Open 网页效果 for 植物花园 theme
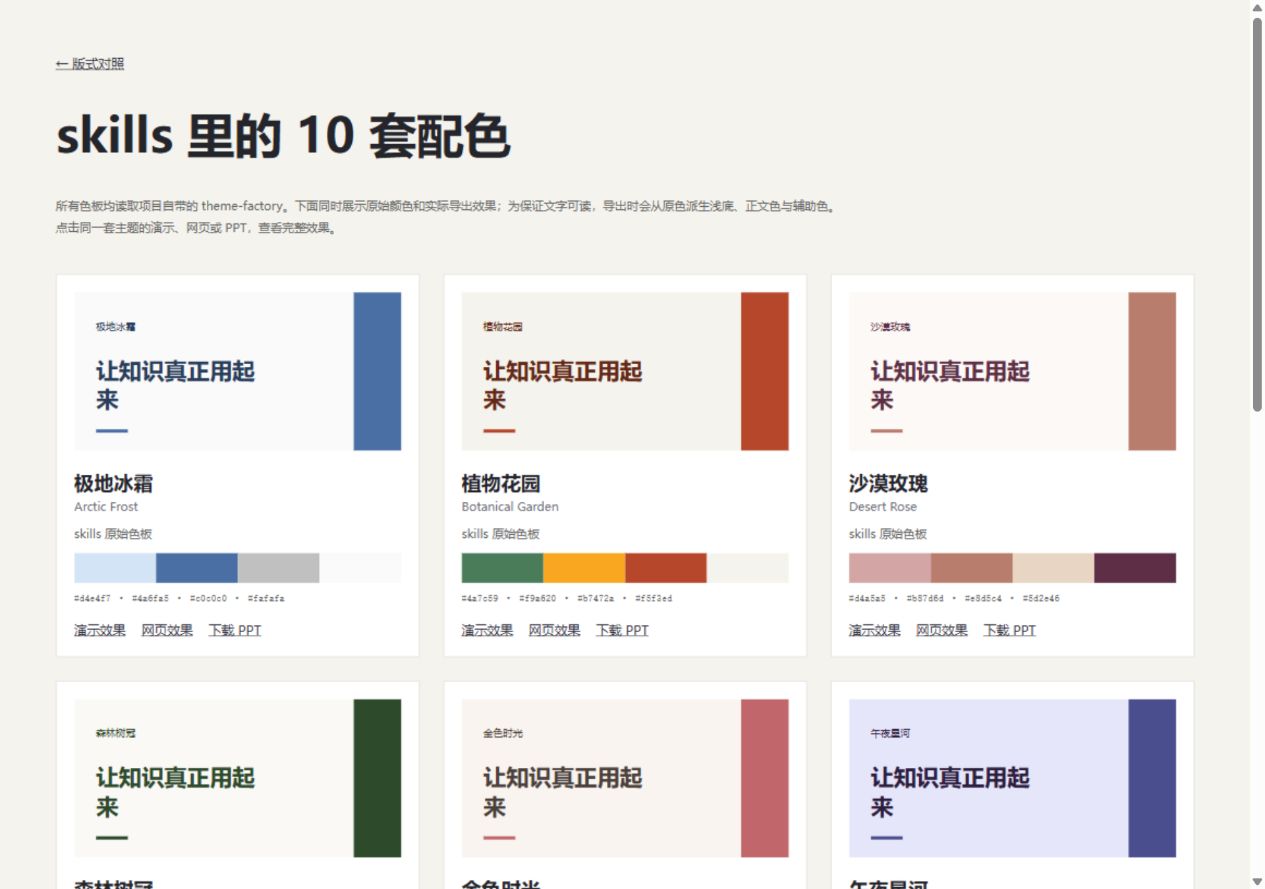This screenshot has width=1265, height=889. tap(554, 630)
